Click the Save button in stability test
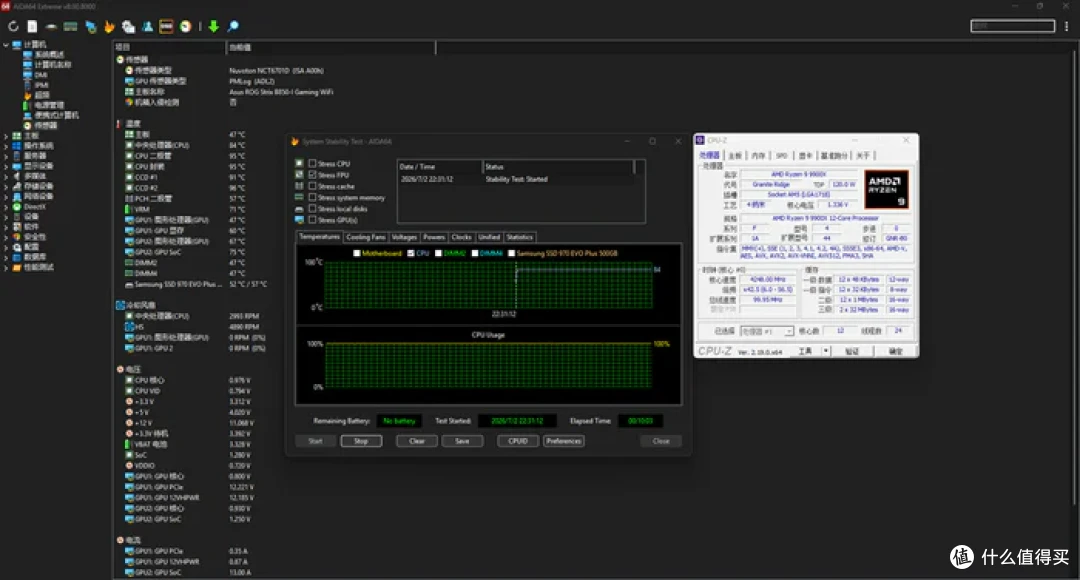Viewport: 1080px width, 580px height. pos(462,441)
